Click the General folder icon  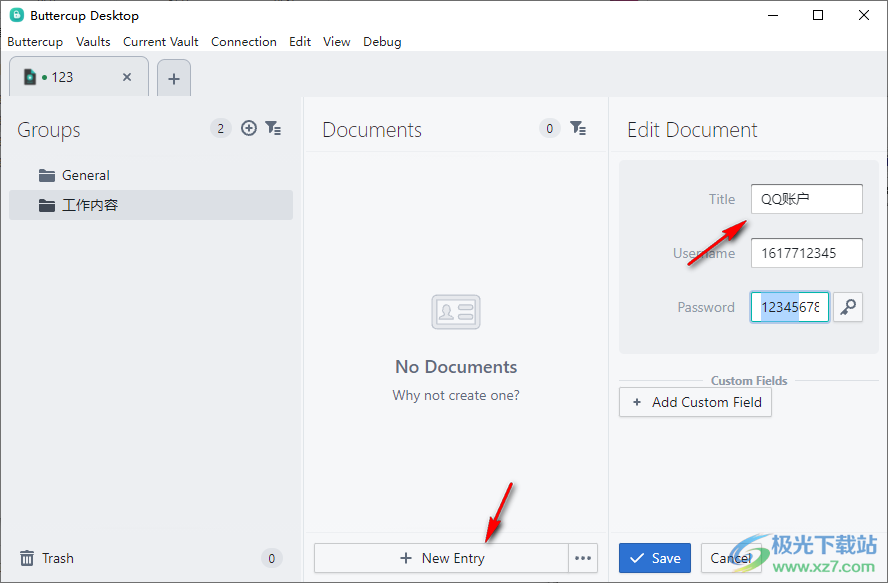coord(47,176)
